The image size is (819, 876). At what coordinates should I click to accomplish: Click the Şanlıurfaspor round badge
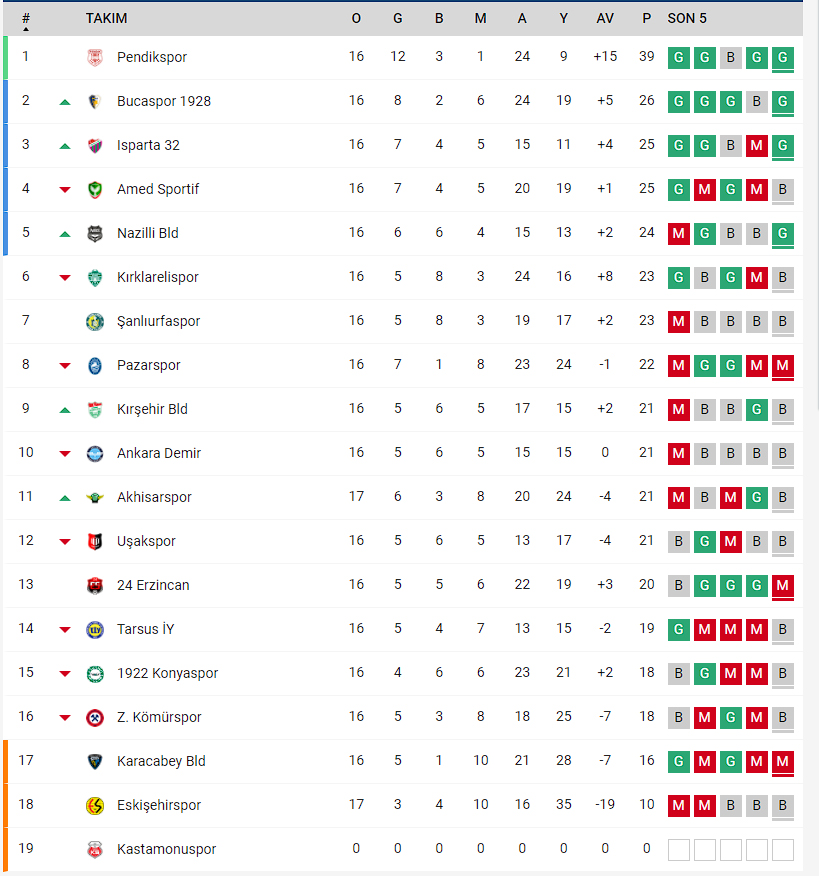click(95, 321)
